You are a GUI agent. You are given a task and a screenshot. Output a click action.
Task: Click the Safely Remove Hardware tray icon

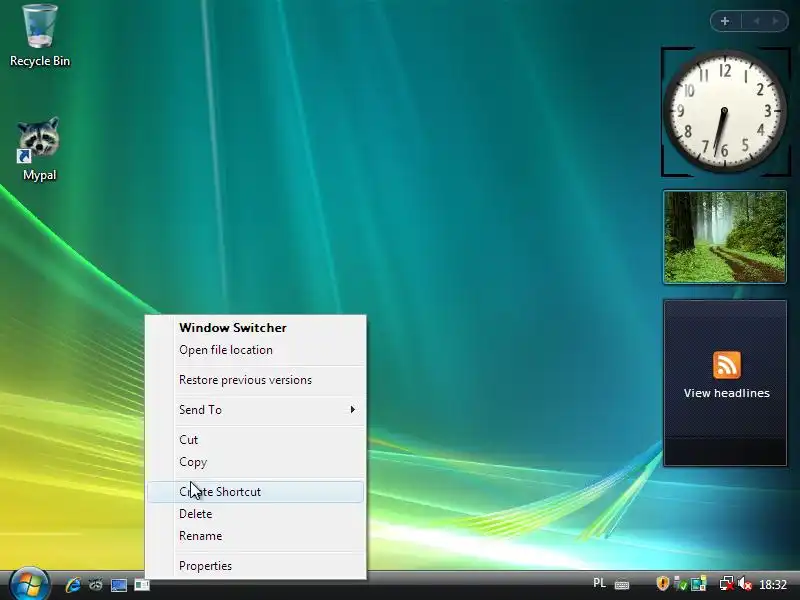point(680,584)
